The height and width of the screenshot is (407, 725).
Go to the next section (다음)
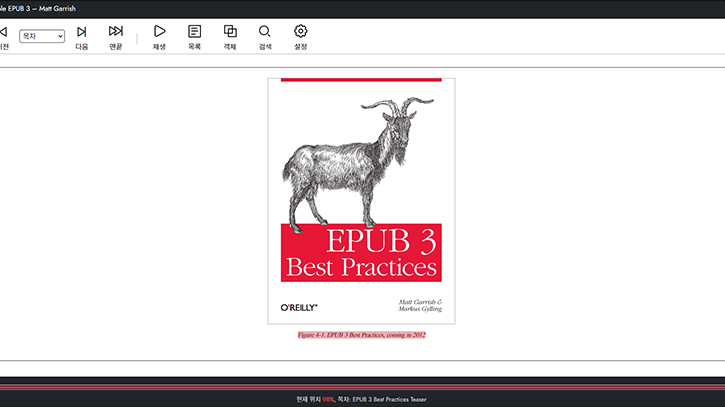pyautogui.click(x=82, y=37)
